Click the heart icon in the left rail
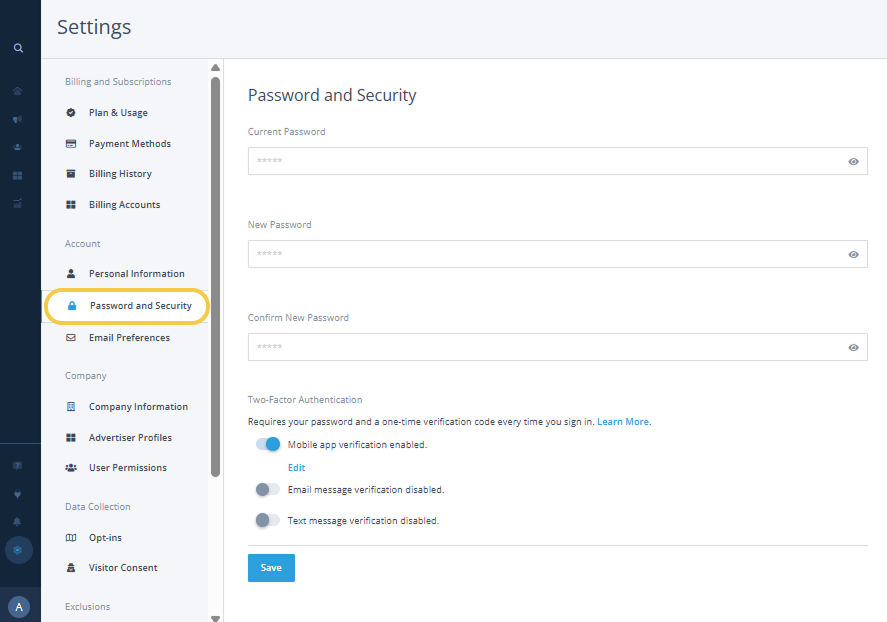 point(18,494)
